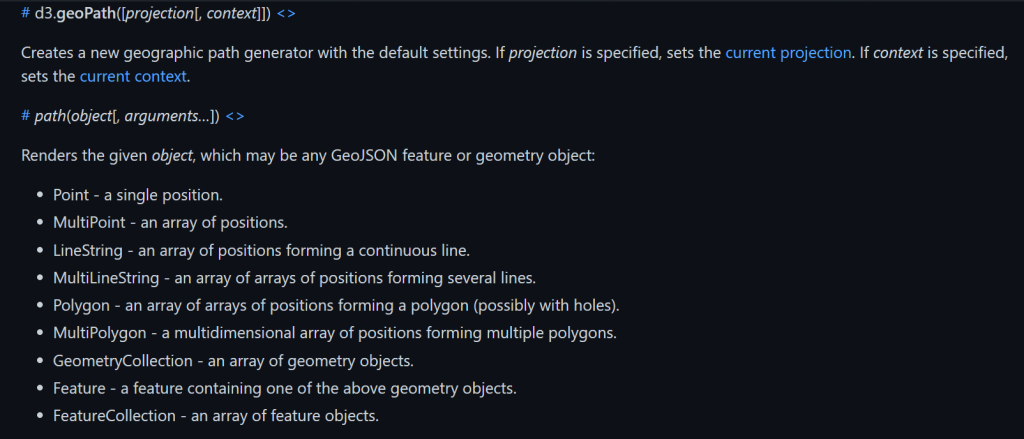This screenshot has width=1024, height=439.
Task: Select the Point list item
Action: coord(138,195)
